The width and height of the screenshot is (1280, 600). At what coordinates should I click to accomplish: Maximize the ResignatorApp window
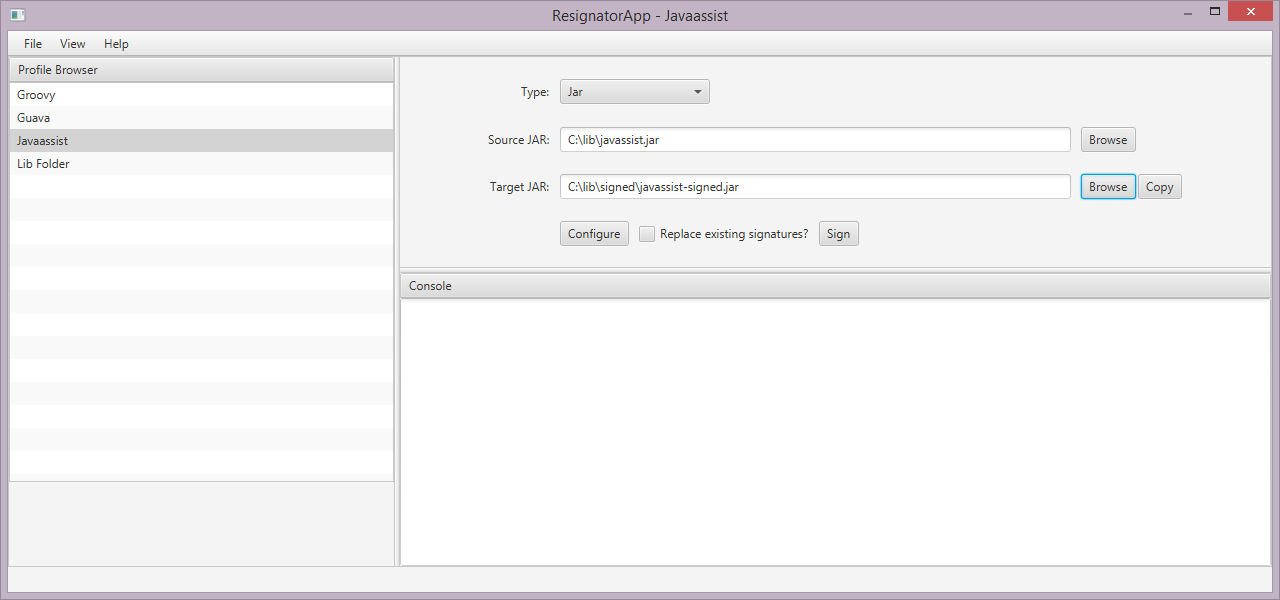coord(1215,13)
